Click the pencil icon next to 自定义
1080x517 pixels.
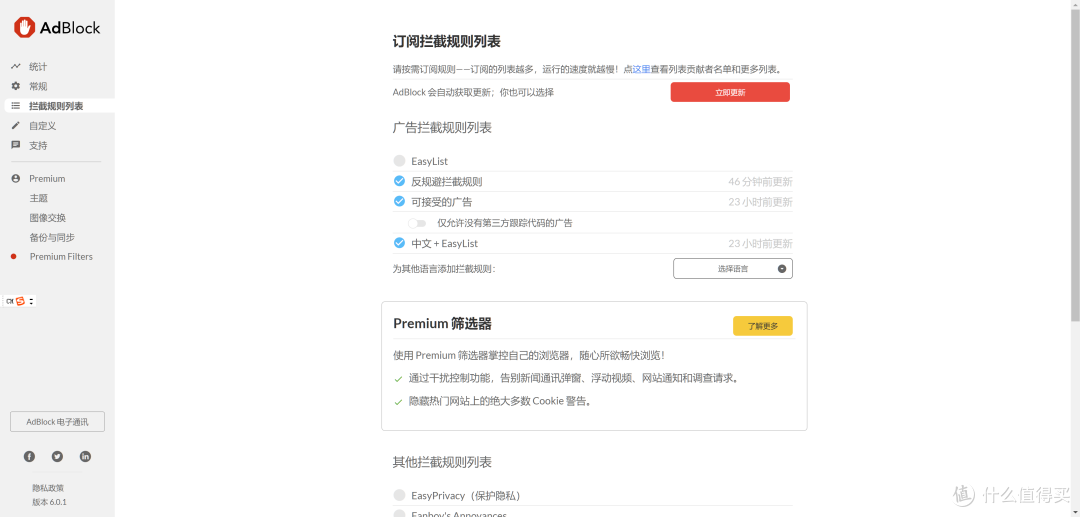coord(16,125)
